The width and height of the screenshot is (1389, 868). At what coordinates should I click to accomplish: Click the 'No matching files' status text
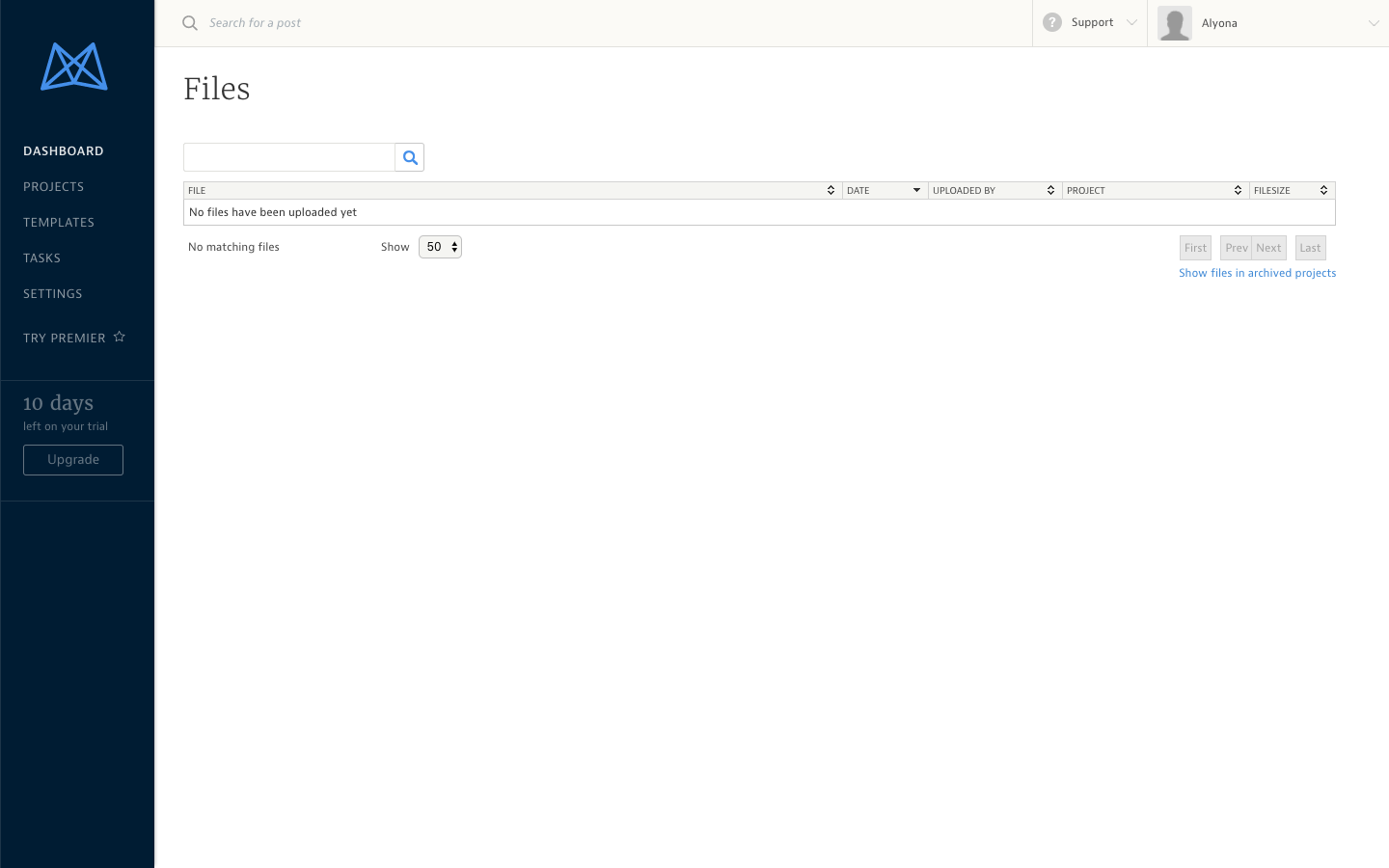233,247
